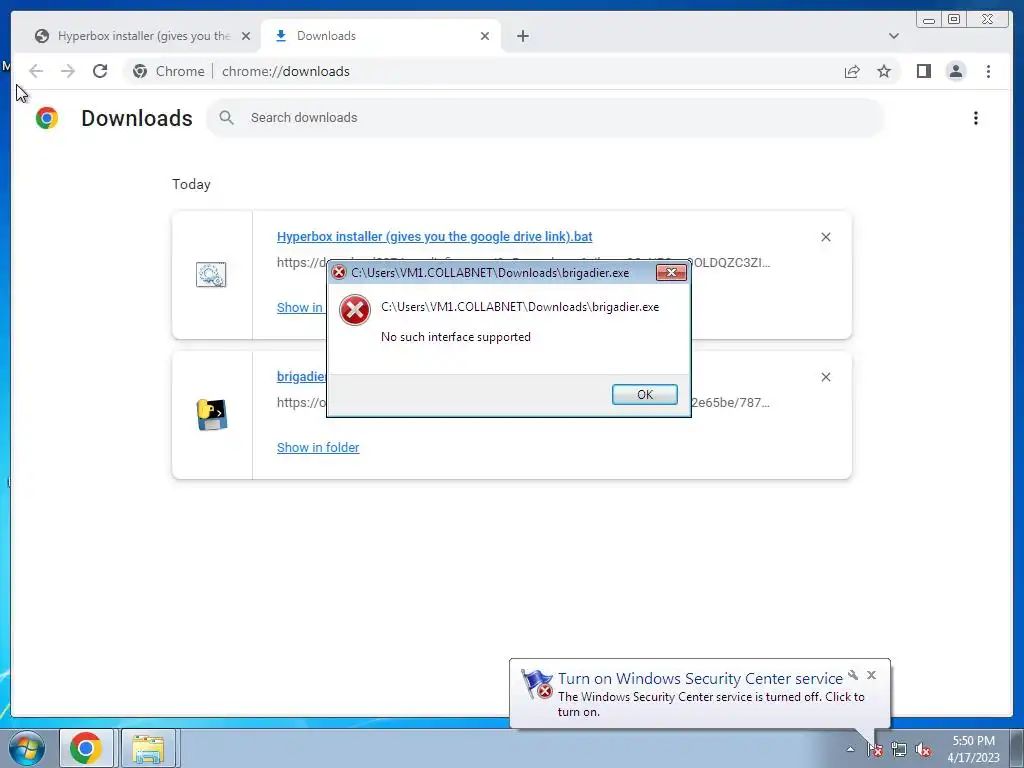Close the Security Center notification balloon

[x=871, y=675]
